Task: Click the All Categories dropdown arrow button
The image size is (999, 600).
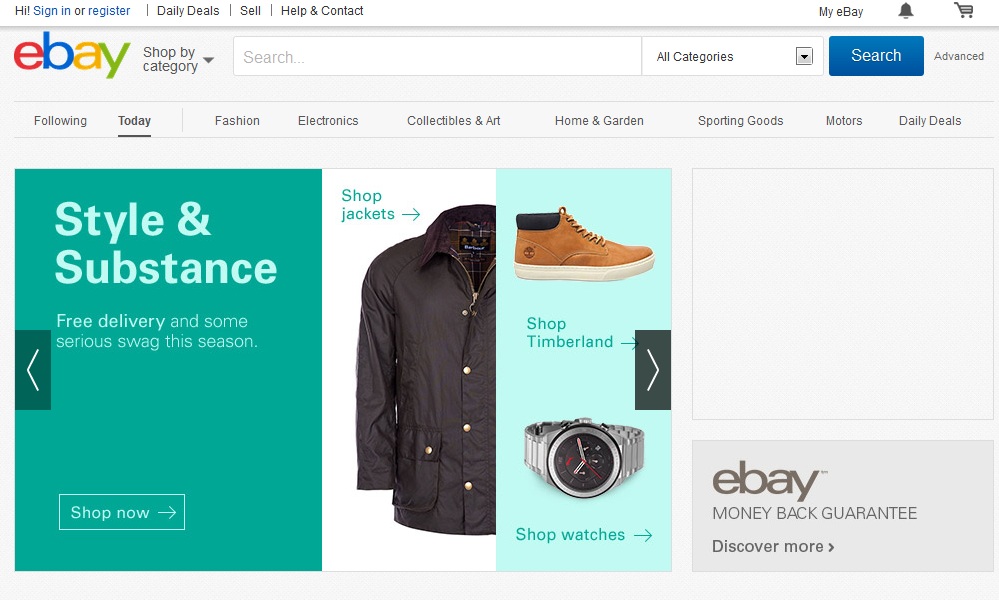Action: [x=804, y=57]
